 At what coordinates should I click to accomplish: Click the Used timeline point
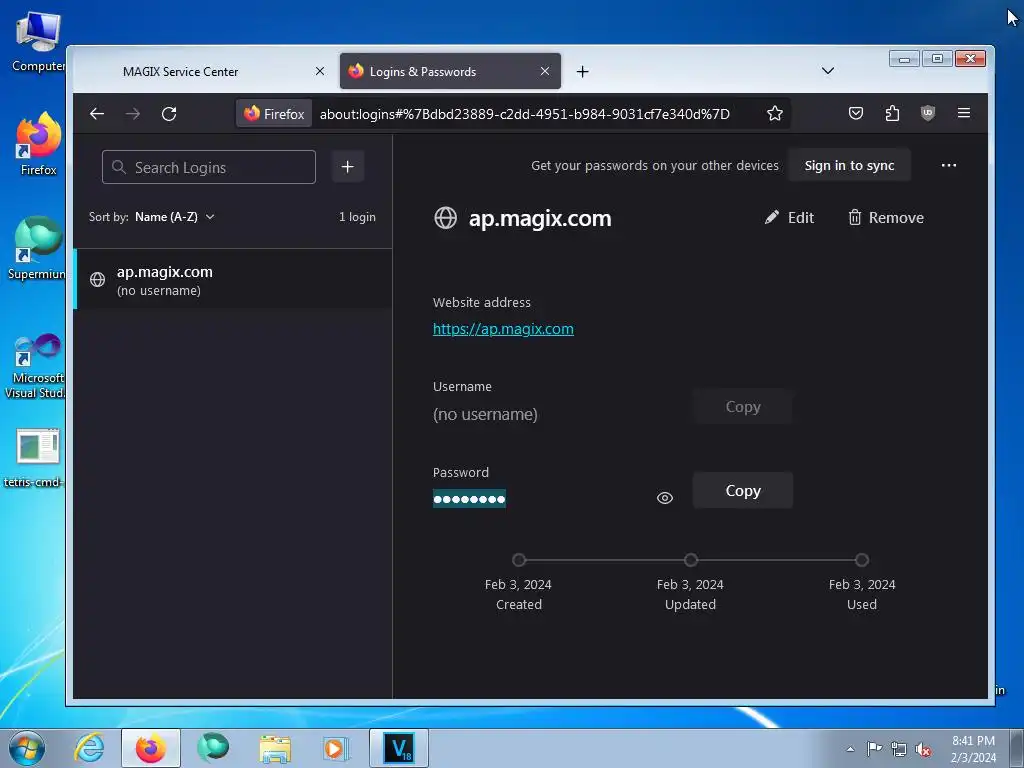click(x=861, y=560)
